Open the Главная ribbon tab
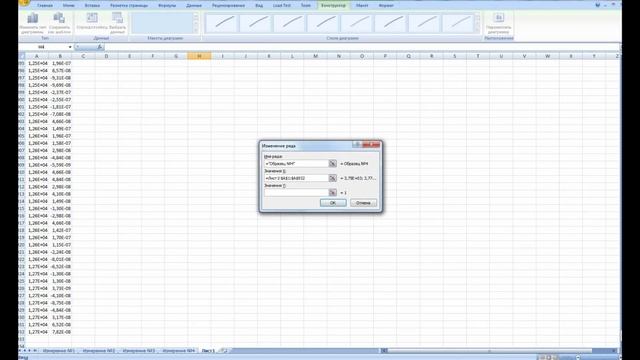The width and height of the screenshot is (640, 360). click(x=44, y=6)
